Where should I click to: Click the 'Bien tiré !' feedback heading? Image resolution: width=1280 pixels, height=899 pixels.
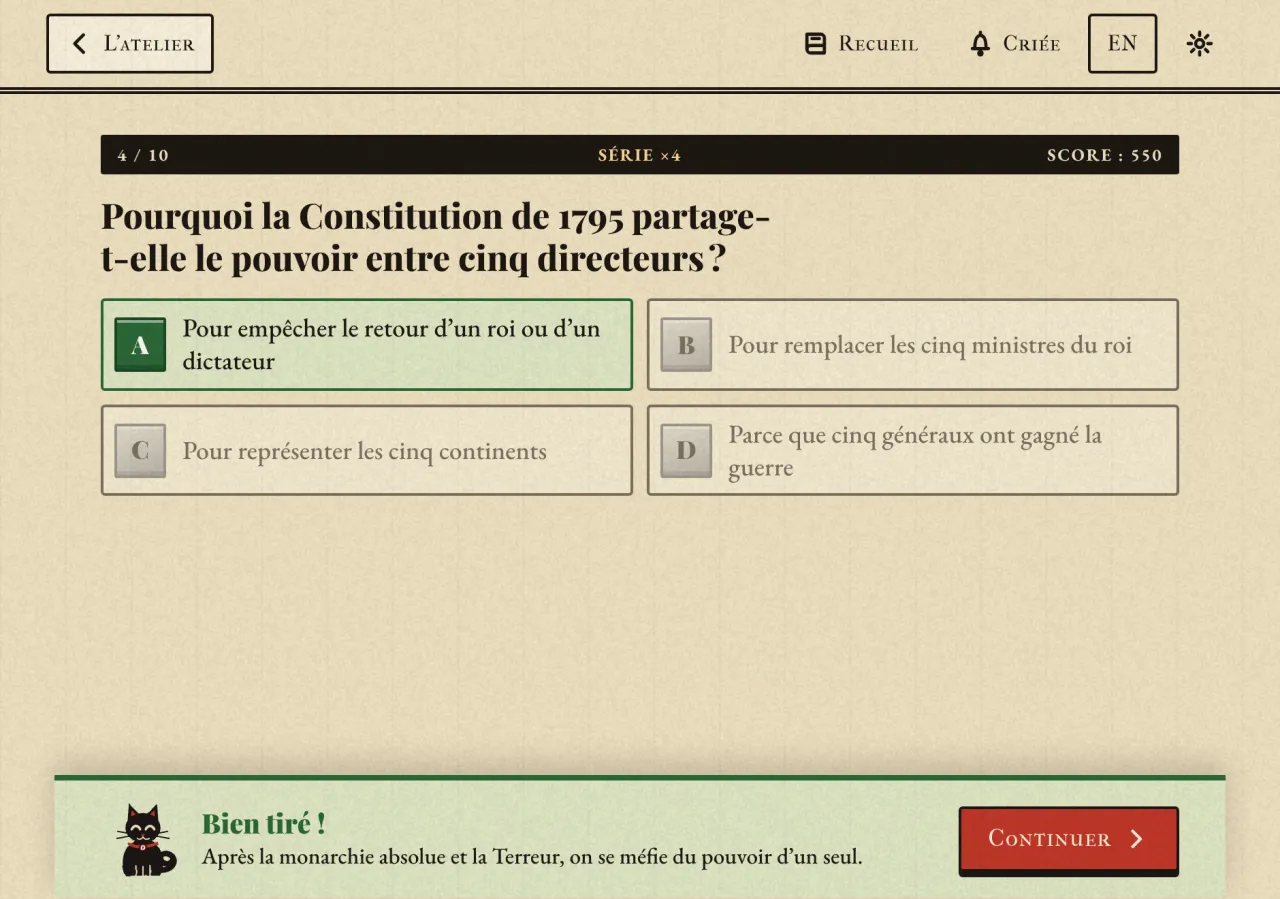pyautogui.click(x=263, y=824)
